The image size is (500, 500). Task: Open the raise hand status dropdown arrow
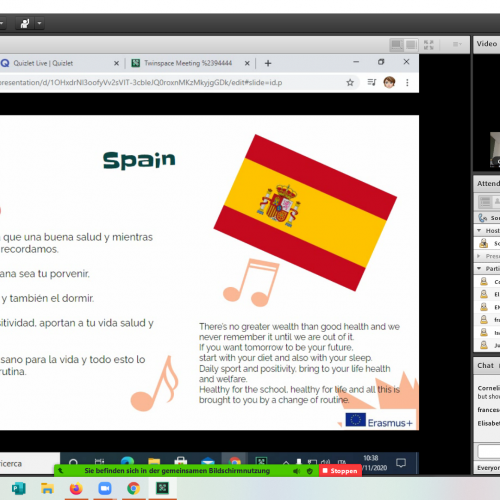pyautogui.click(x=40, y=23)
